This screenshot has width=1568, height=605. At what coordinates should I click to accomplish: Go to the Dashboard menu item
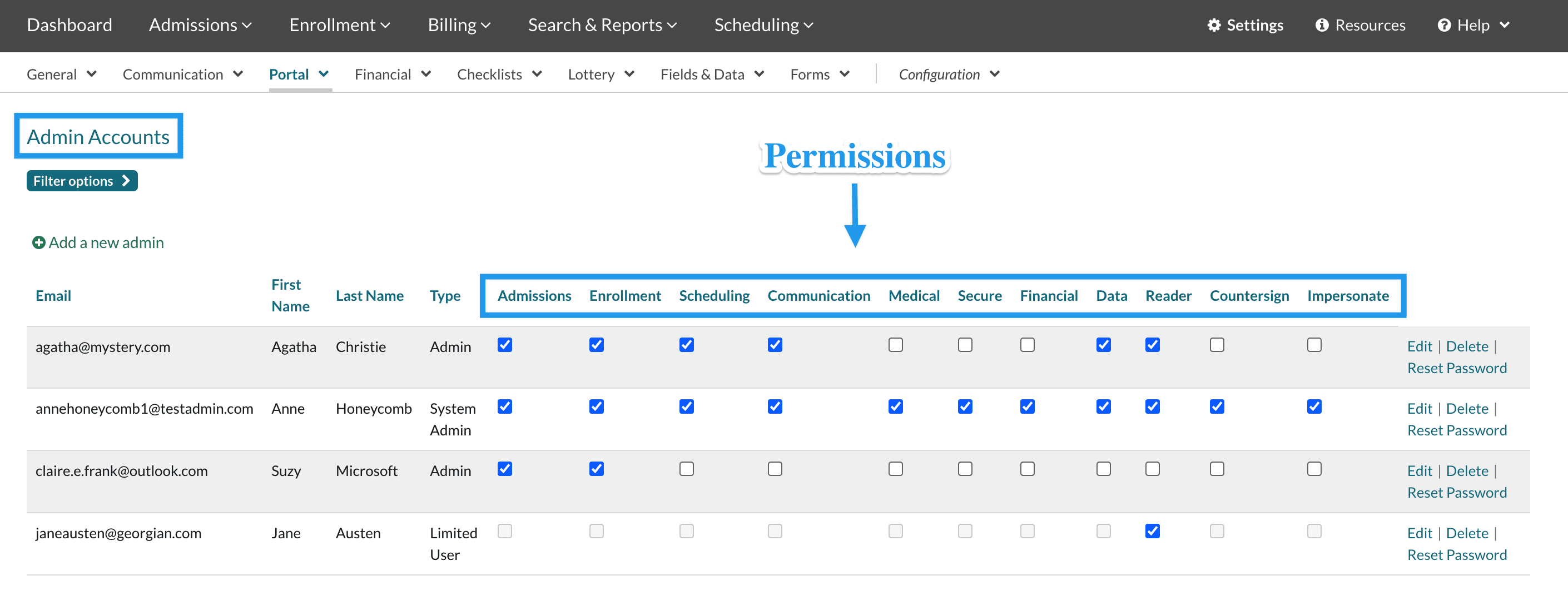(70, 25)
